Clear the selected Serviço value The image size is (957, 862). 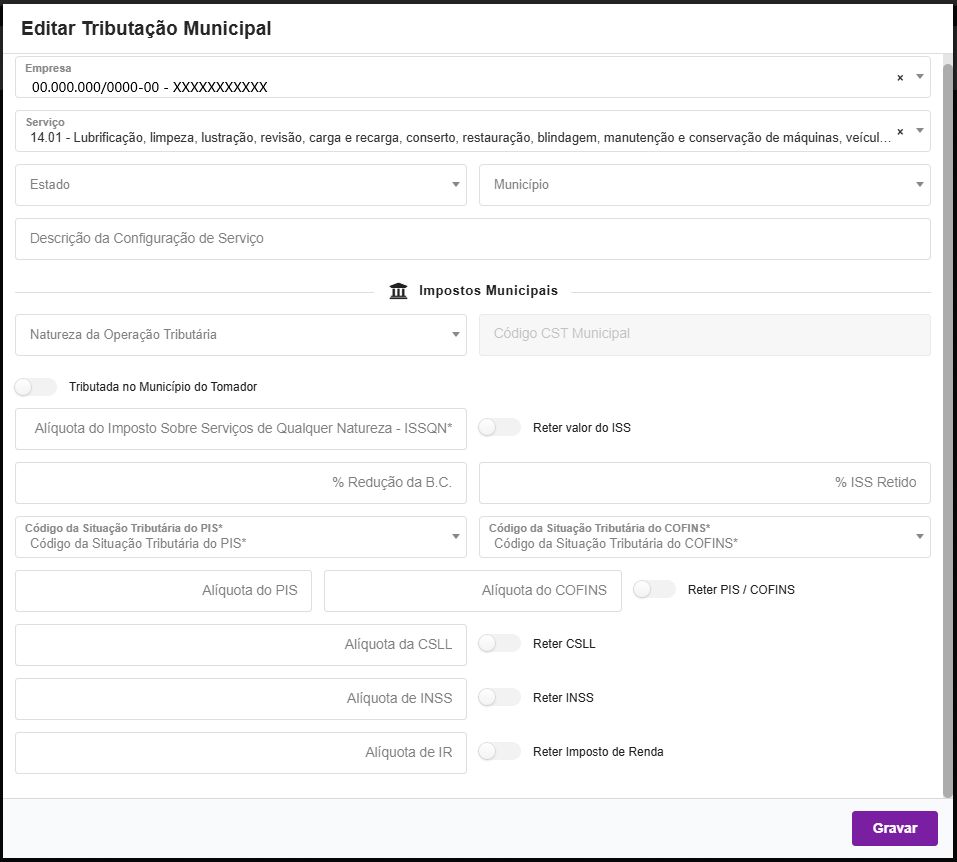(899, 131)
